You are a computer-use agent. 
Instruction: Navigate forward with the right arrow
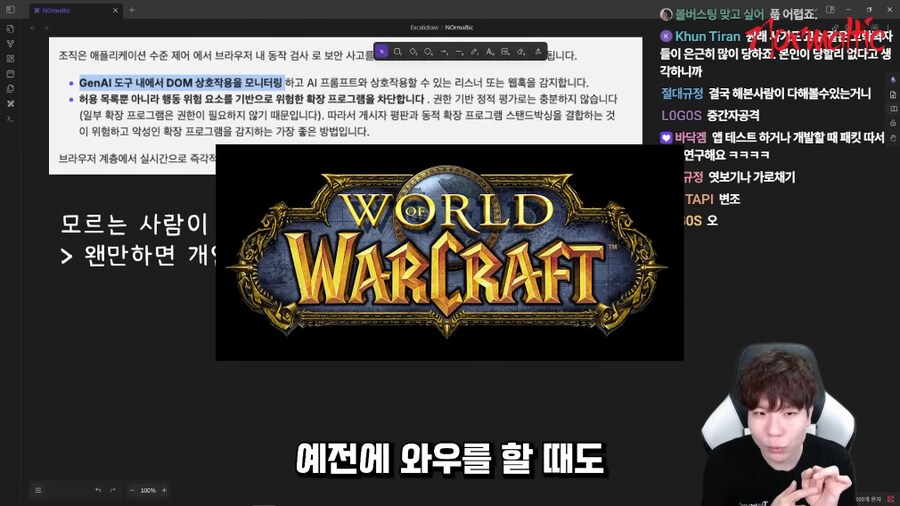point(46,28)
